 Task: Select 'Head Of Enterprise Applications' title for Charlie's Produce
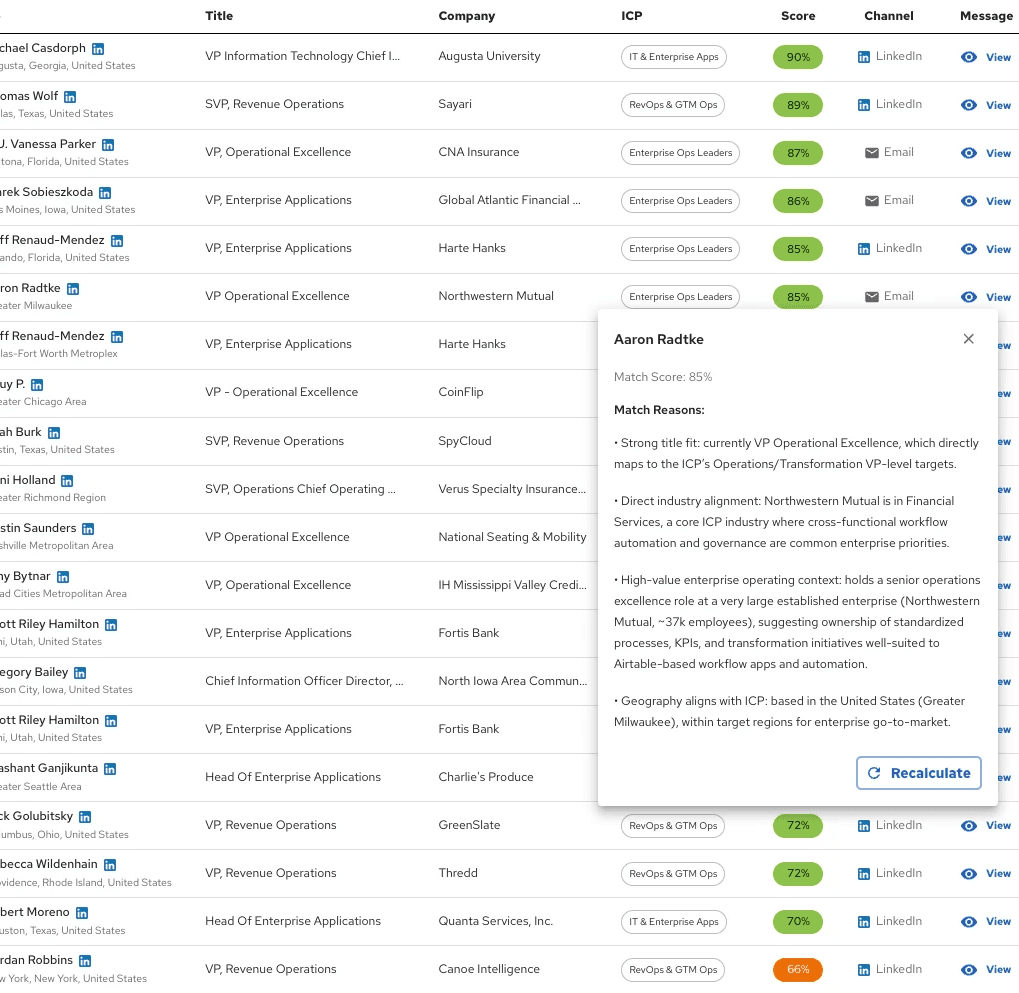[x=293, y=777]
